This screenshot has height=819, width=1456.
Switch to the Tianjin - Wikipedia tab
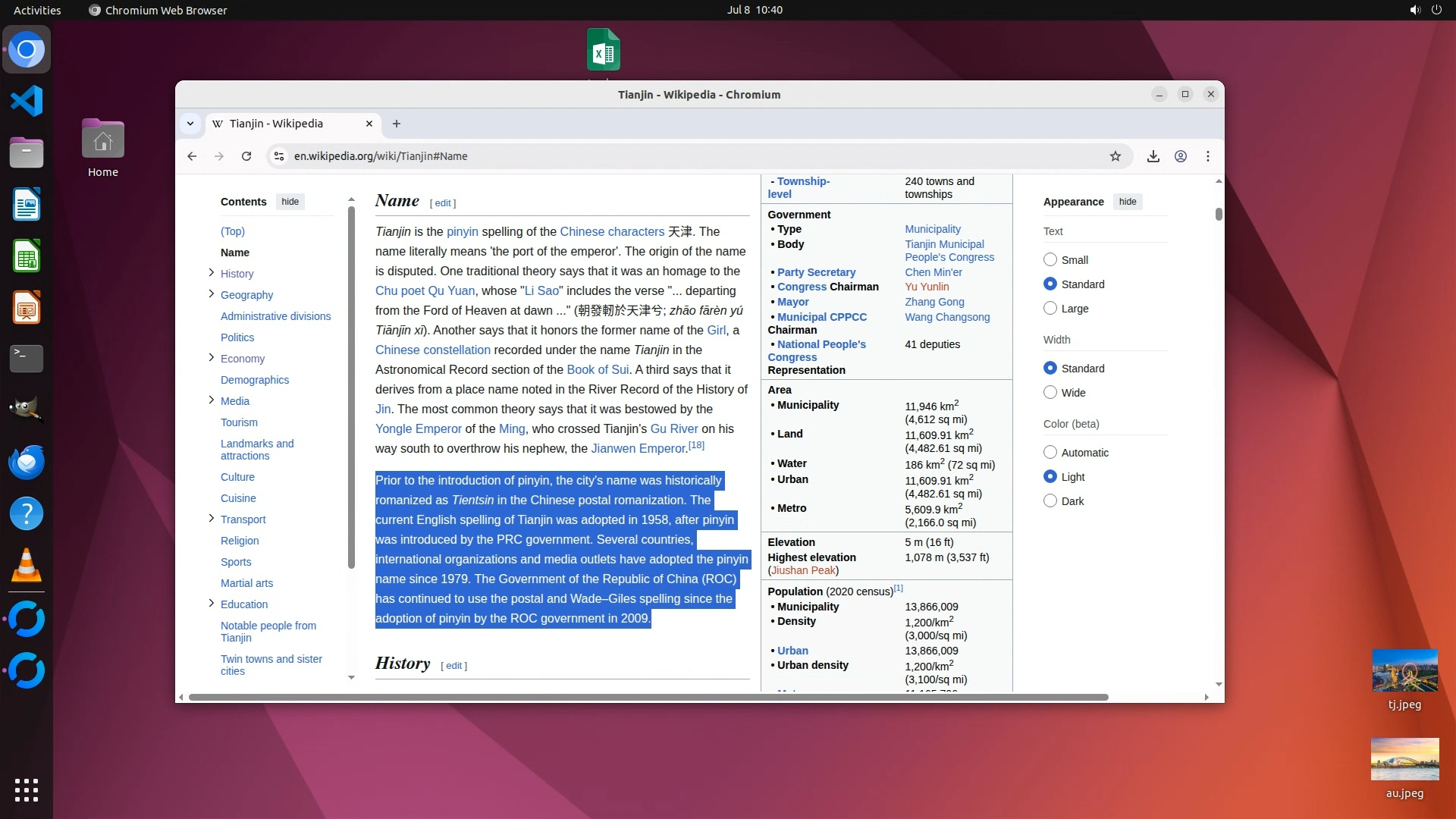pyautogui.click(x=277, y=124)
